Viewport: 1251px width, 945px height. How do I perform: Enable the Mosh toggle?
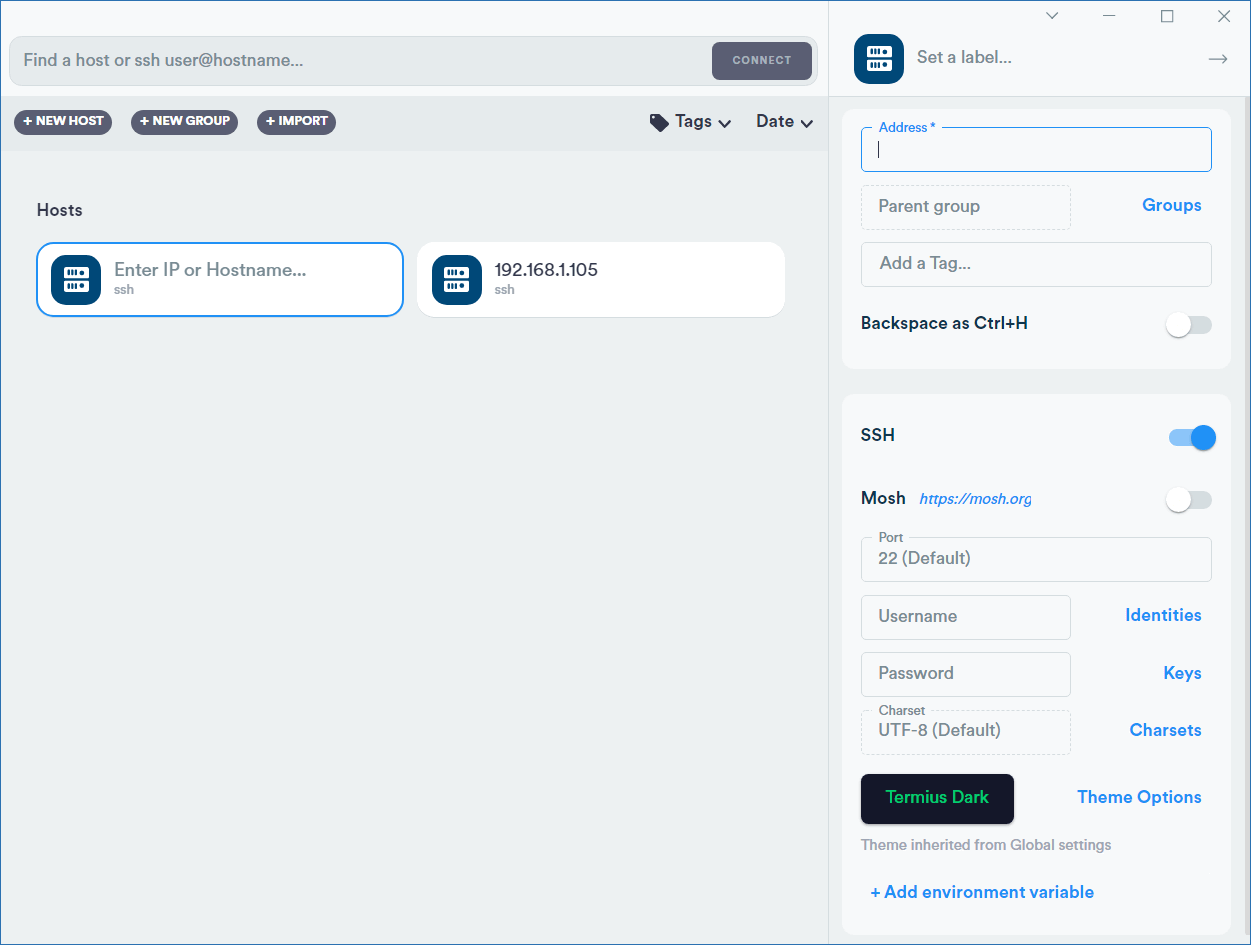(x=1189, y=500)
